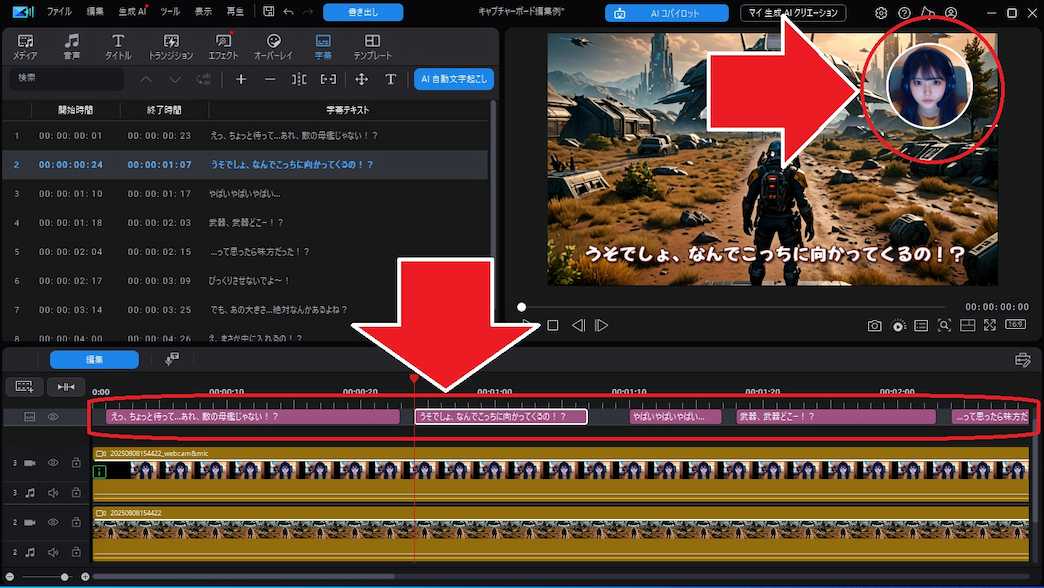Switch to the 字幕 tab
This screenshot has height=588, width=1044.
pos(322,44)
